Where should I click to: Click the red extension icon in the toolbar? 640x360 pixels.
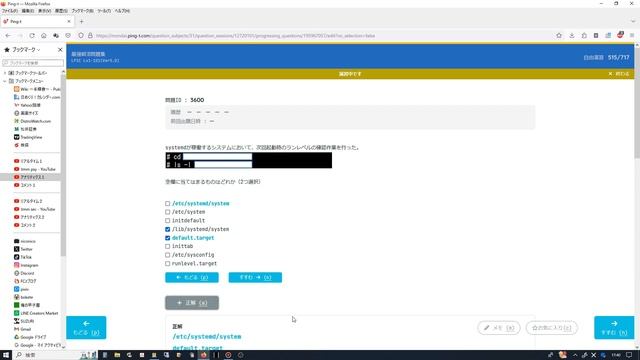pyautogui.click(x=620, y=36)
